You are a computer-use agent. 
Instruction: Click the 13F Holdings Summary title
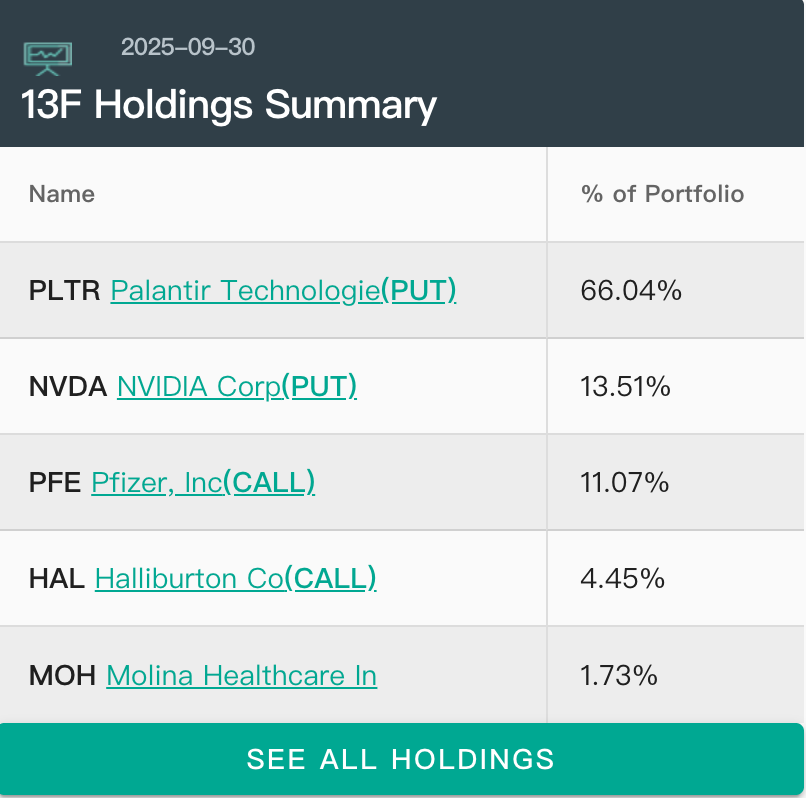pyautogui.click(x=229, y=105)
